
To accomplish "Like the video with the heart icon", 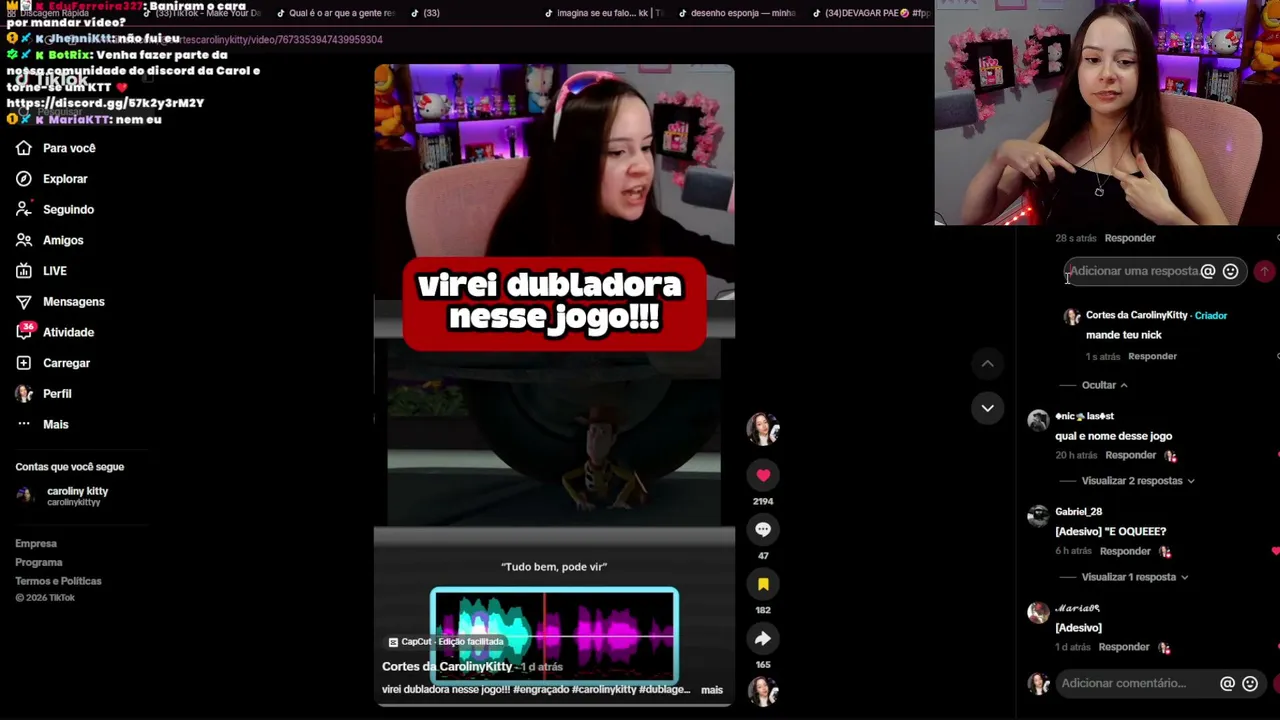I will pyautogui.click(x=763, y=475).
